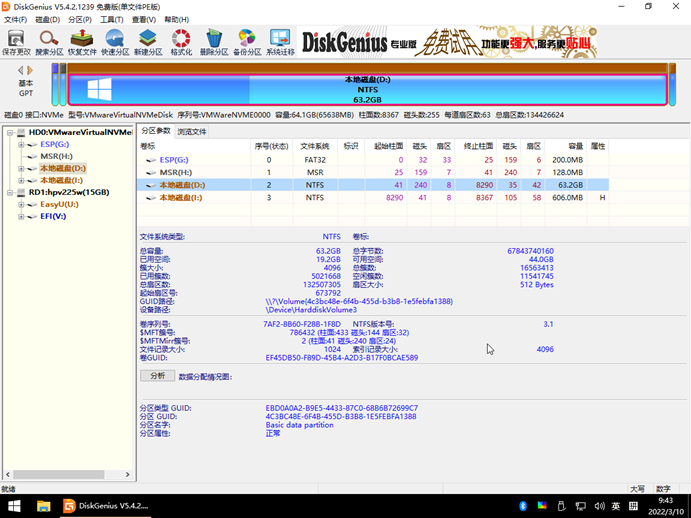
Task: Select the 本地磁盘(D:) row in partition table
Action: coord(373,185)
